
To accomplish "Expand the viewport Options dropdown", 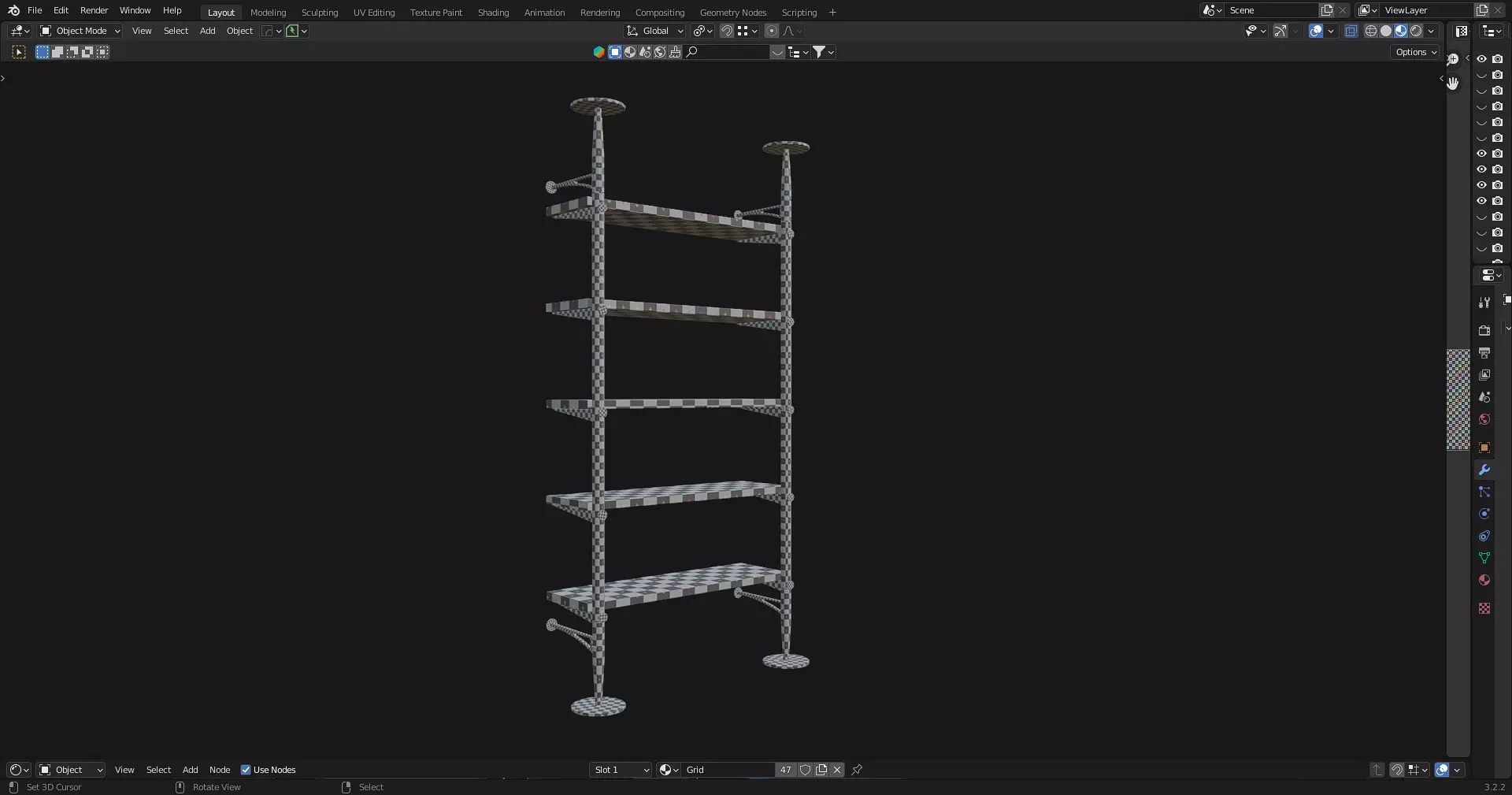I will (1416, 52).
